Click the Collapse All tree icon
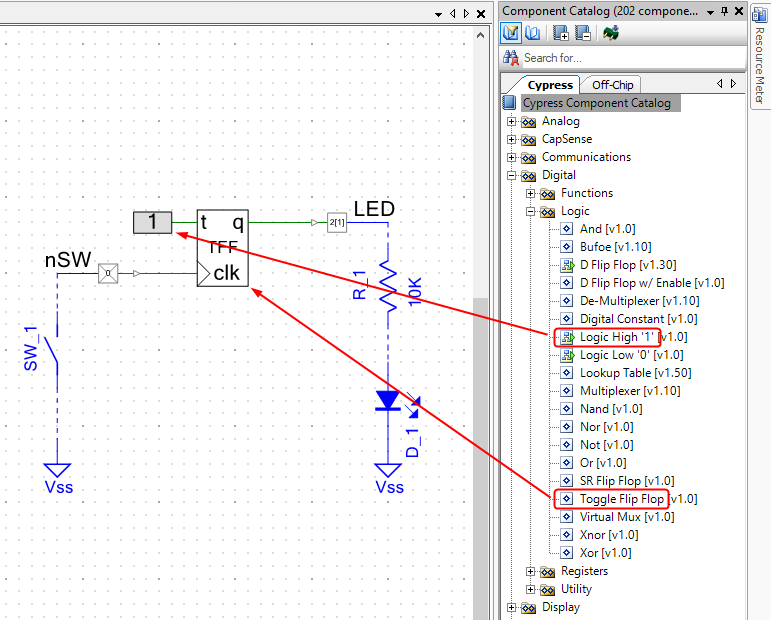771x620 pixels. (582, 33)
